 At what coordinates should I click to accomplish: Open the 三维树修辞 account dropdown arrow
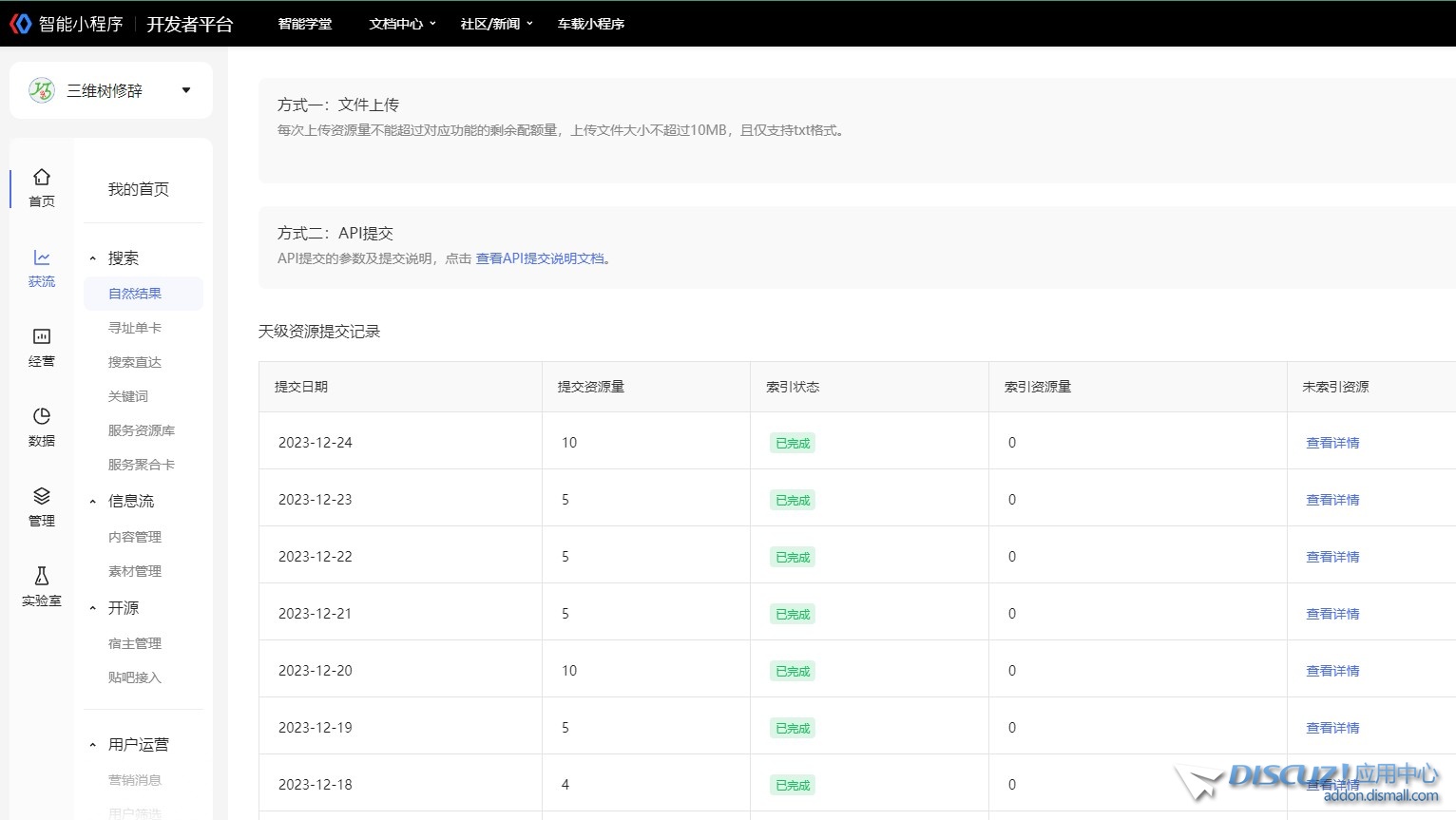[x=186, y=90]
